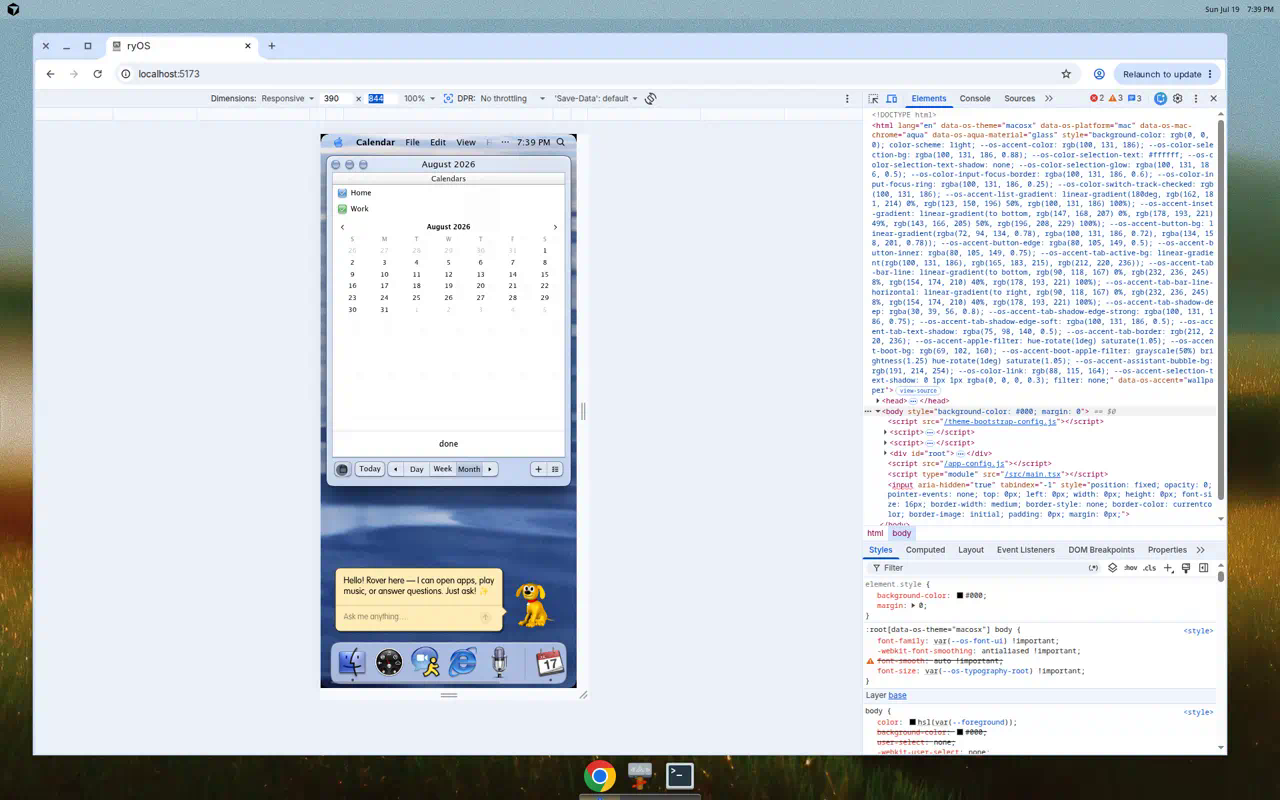Open the View menu in Calendar

tap(466, 142)
